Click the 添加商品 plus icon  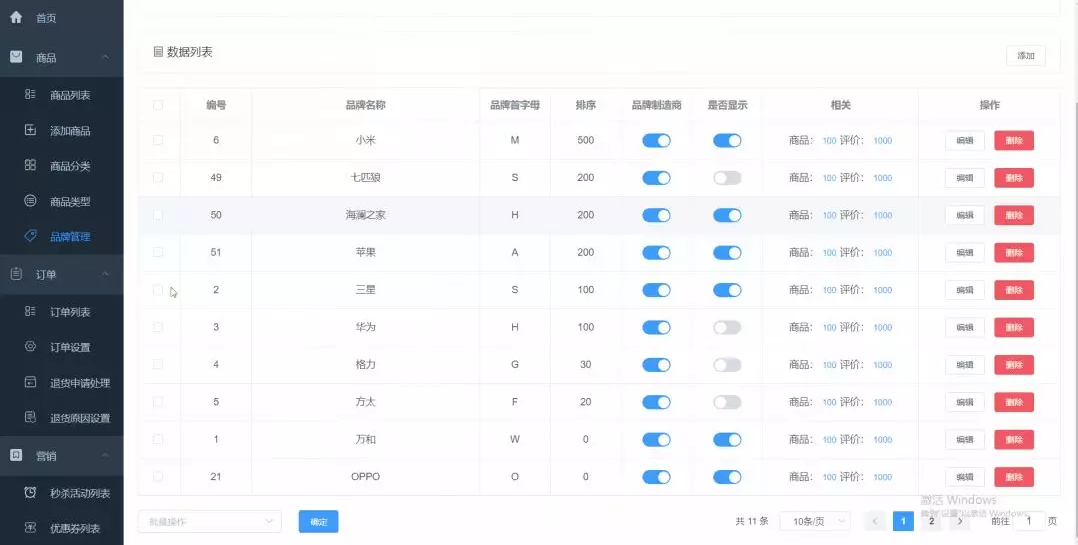[x=30, y=130]
